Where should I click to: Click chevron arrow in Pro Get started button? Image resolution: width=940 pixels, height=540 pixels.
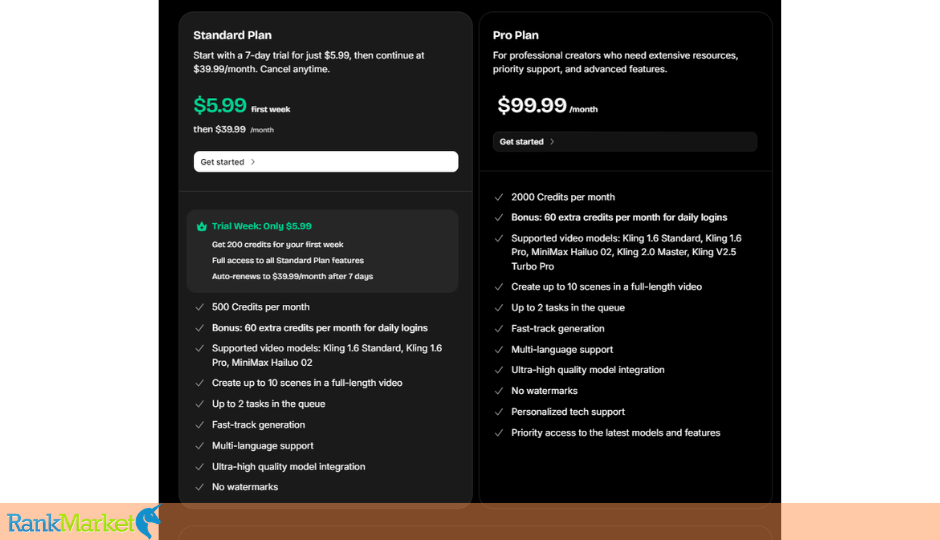pos(552,141)
